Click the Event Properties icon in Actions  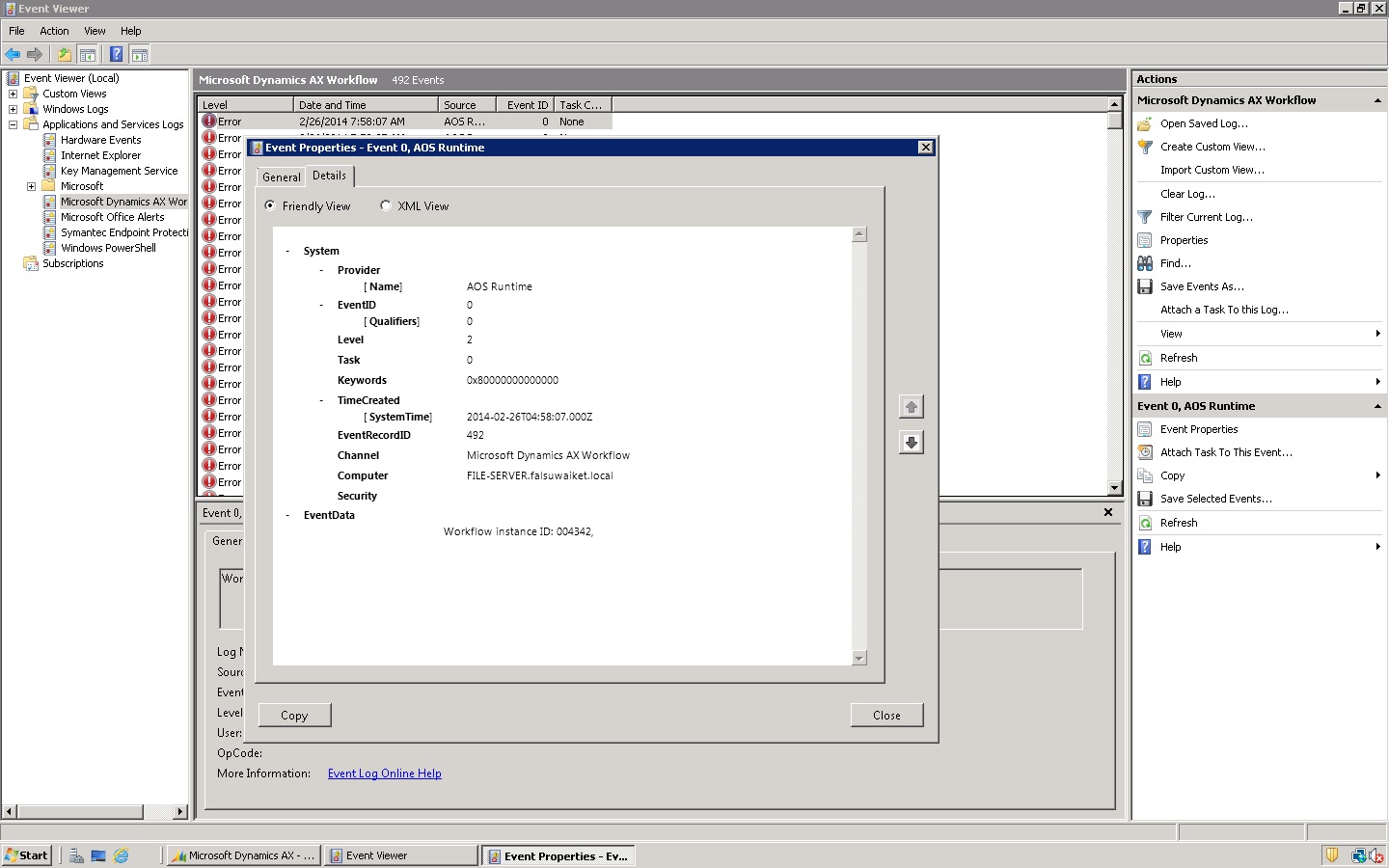tap(1145, 429)
